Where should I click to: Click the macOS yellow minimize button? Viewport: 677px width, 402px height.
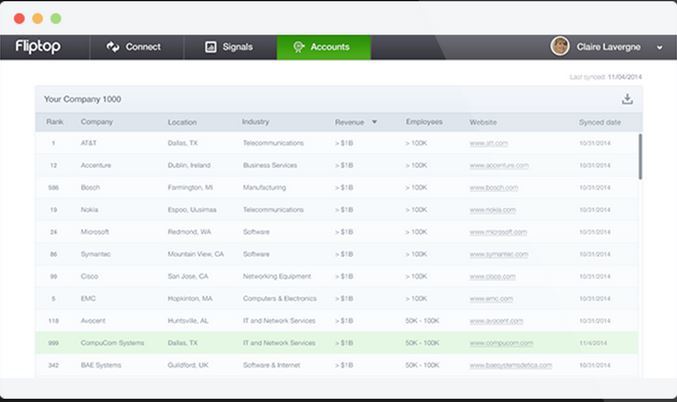click(38, 19)
